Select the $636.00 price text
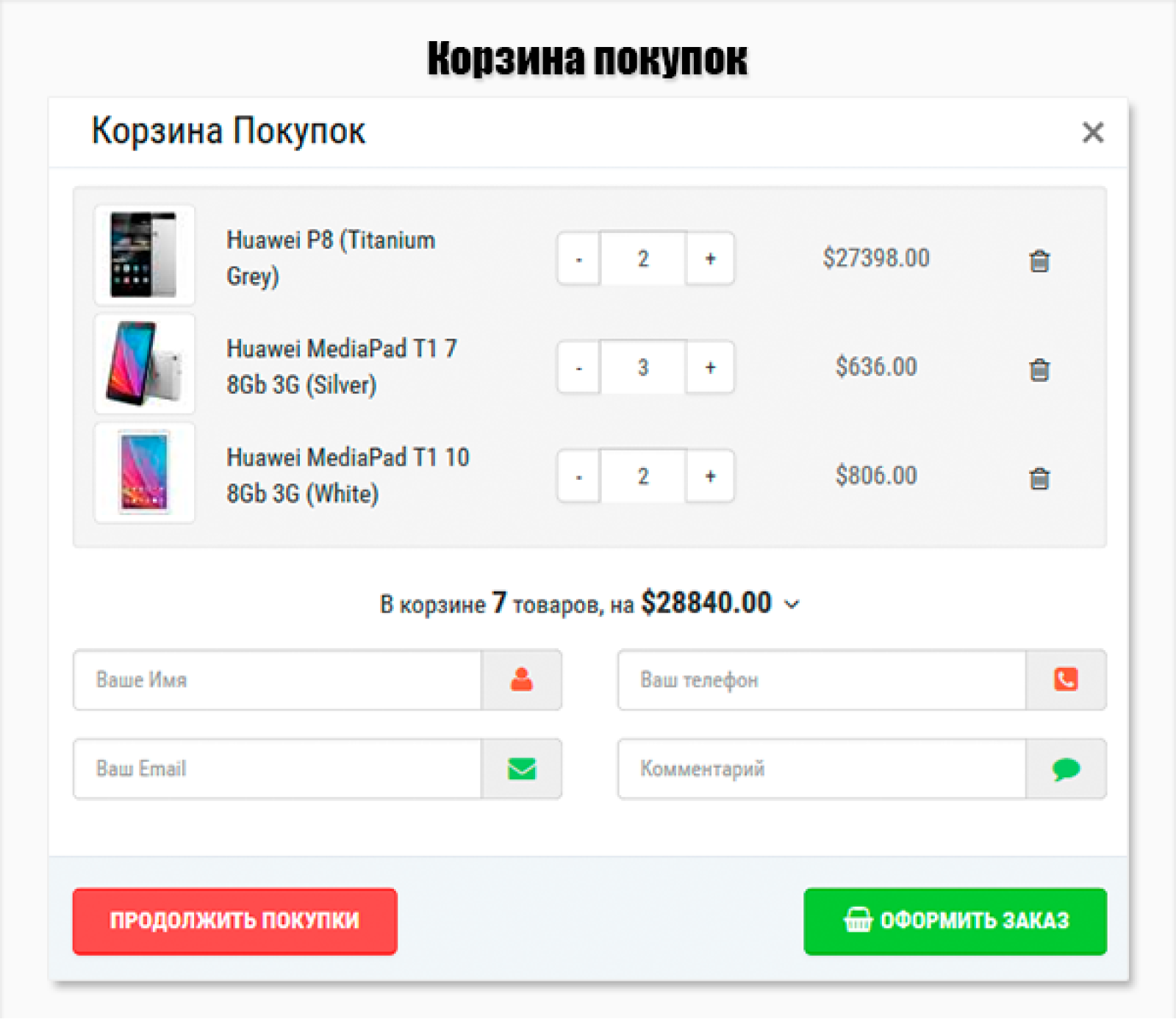The width and height of the screenshot is (1176, 1019). pyautogui.click(x=876, y=367)
